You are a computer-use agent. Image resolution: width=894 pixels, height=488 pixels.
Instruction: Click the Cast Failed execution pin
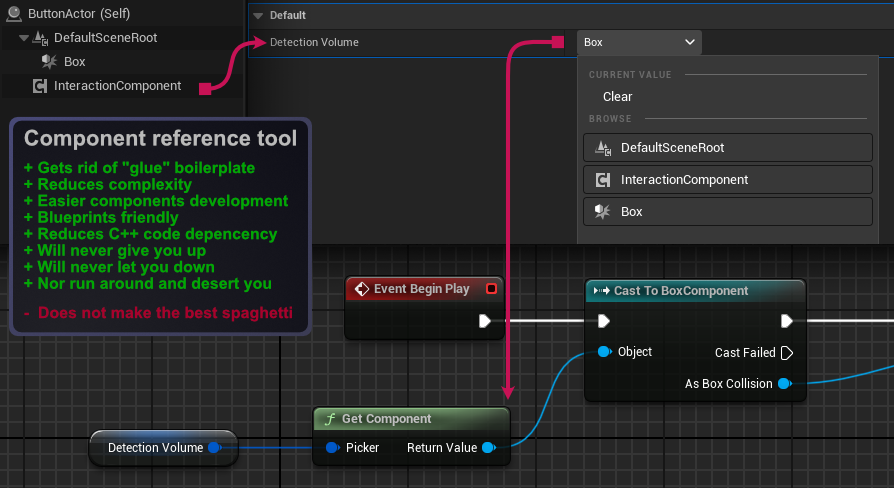[x=787, y=353]
